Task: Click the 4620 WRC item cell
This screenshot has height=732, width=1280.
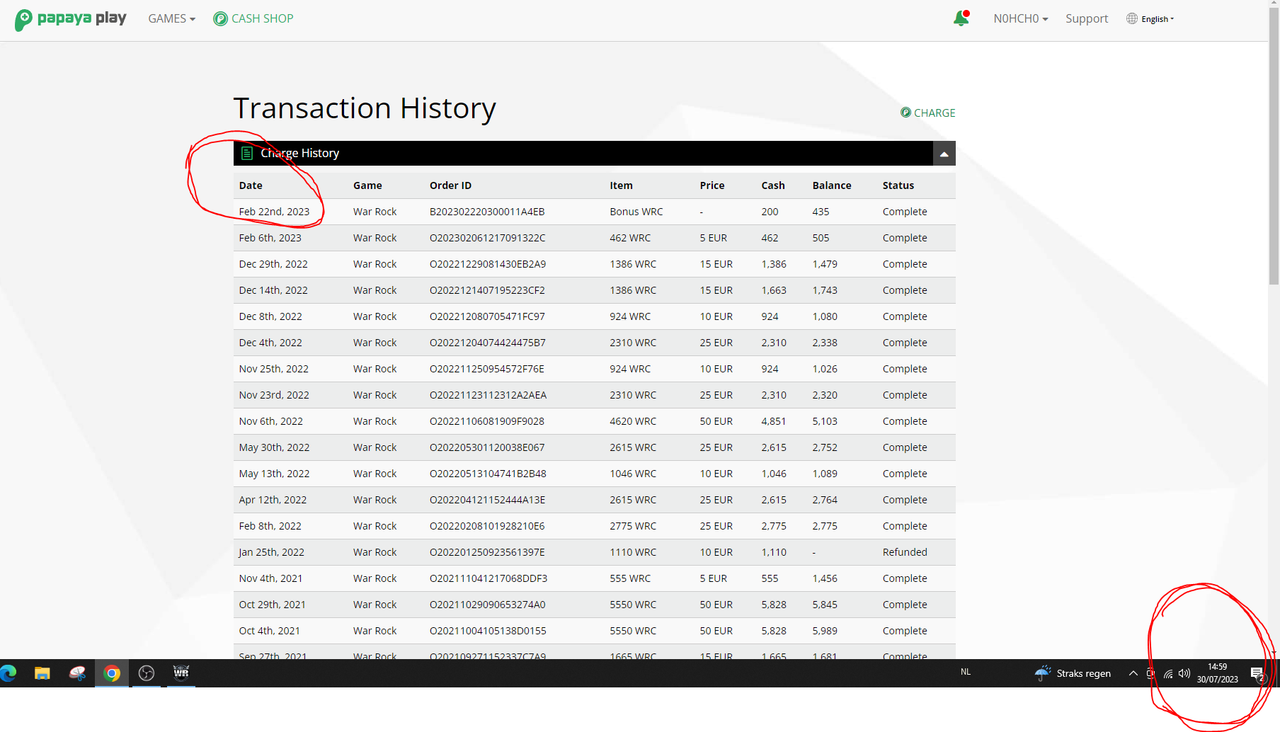Action: coord(633,421)
